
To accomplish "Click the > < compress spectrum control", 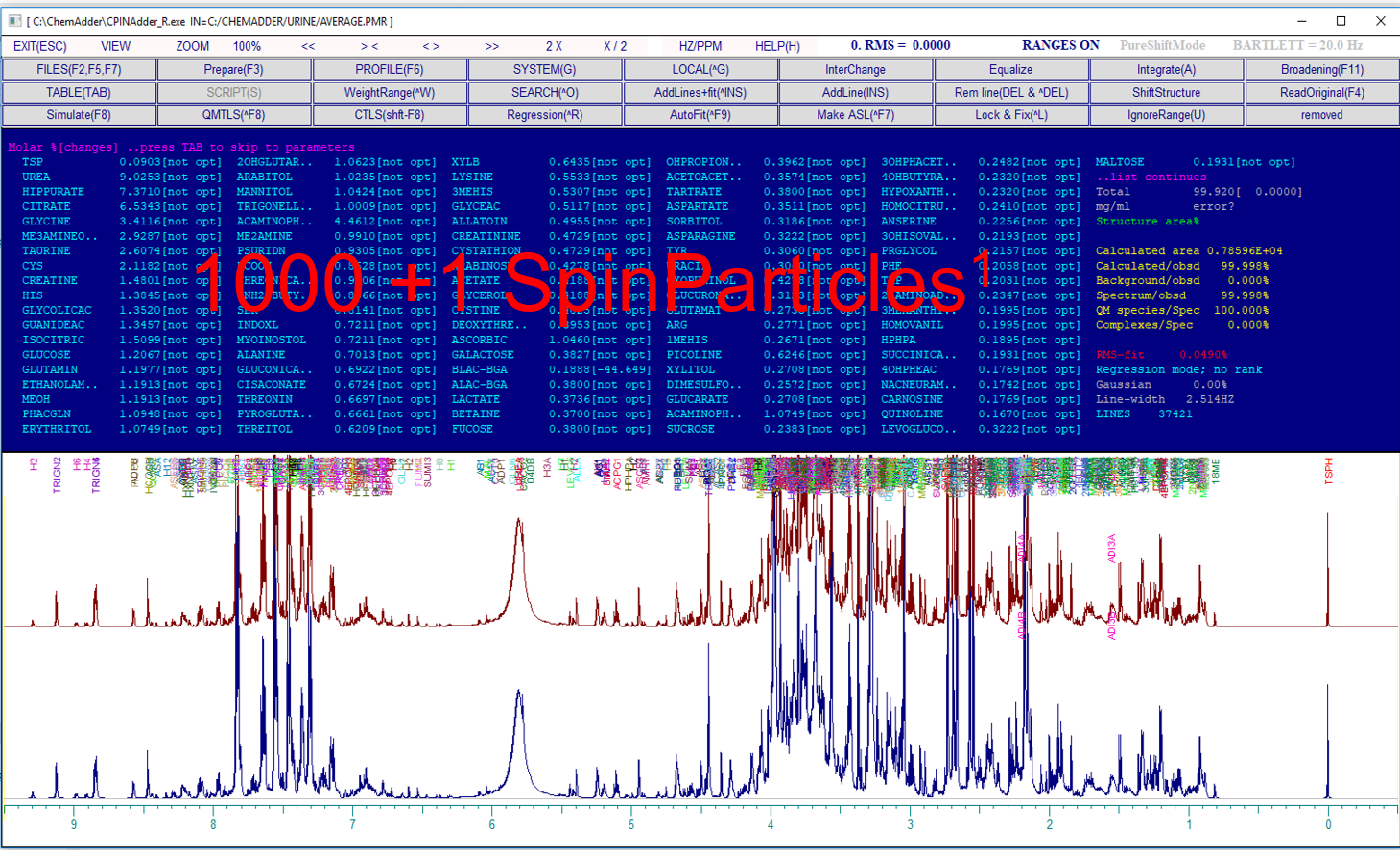I will point(369,46).
